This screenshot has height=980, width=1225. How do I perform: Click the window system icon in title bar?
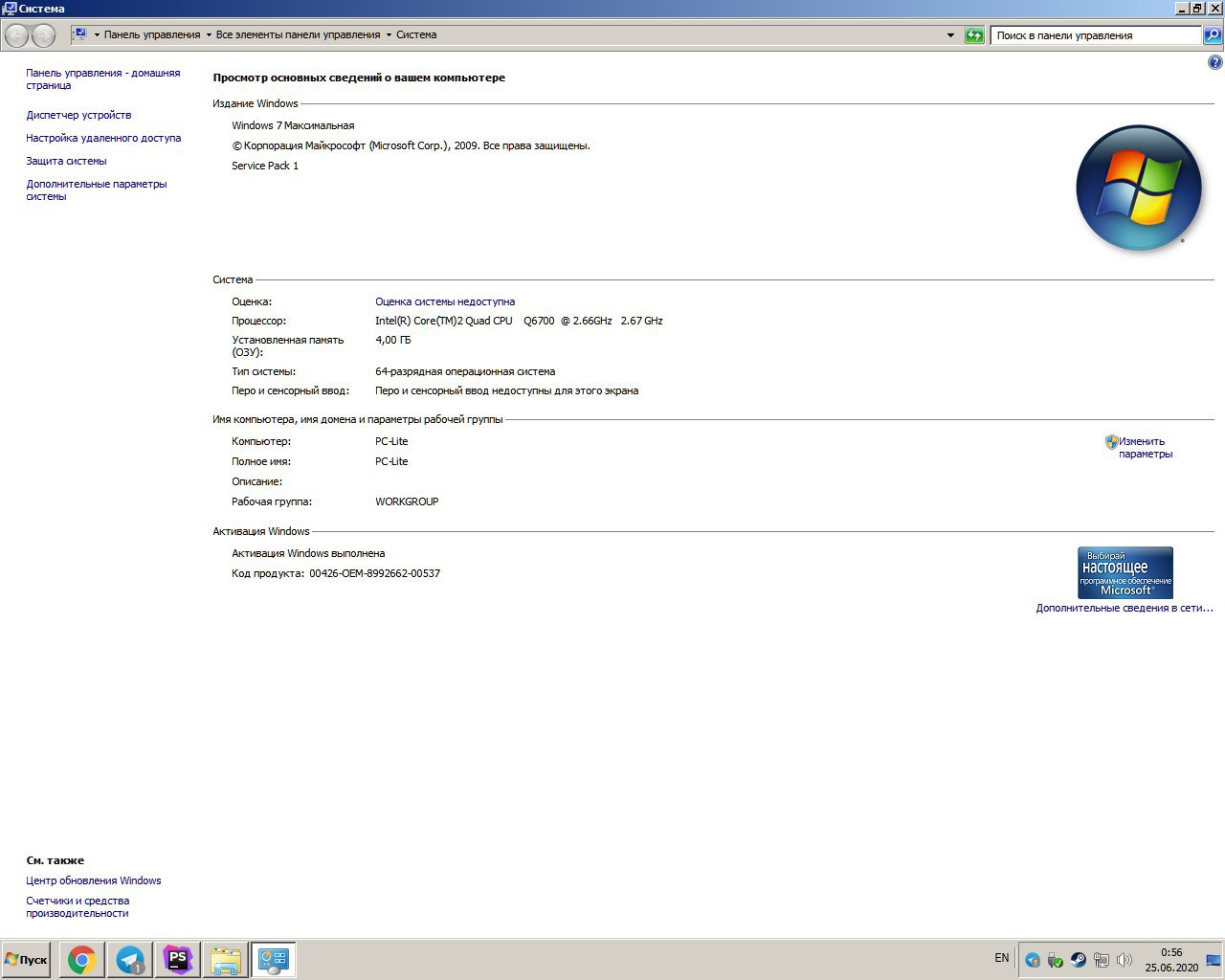tap(10, 9)
